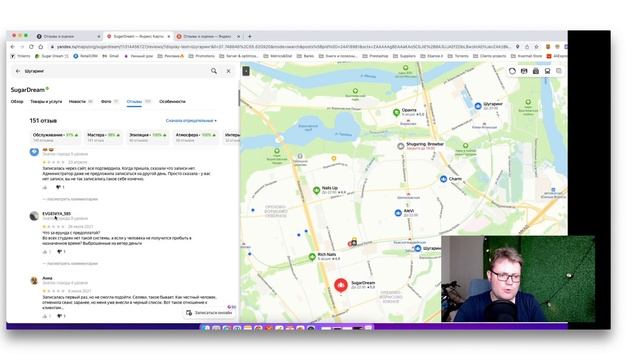Open the Новости tab
Screen dimensions: 640x360
[80, 102]
